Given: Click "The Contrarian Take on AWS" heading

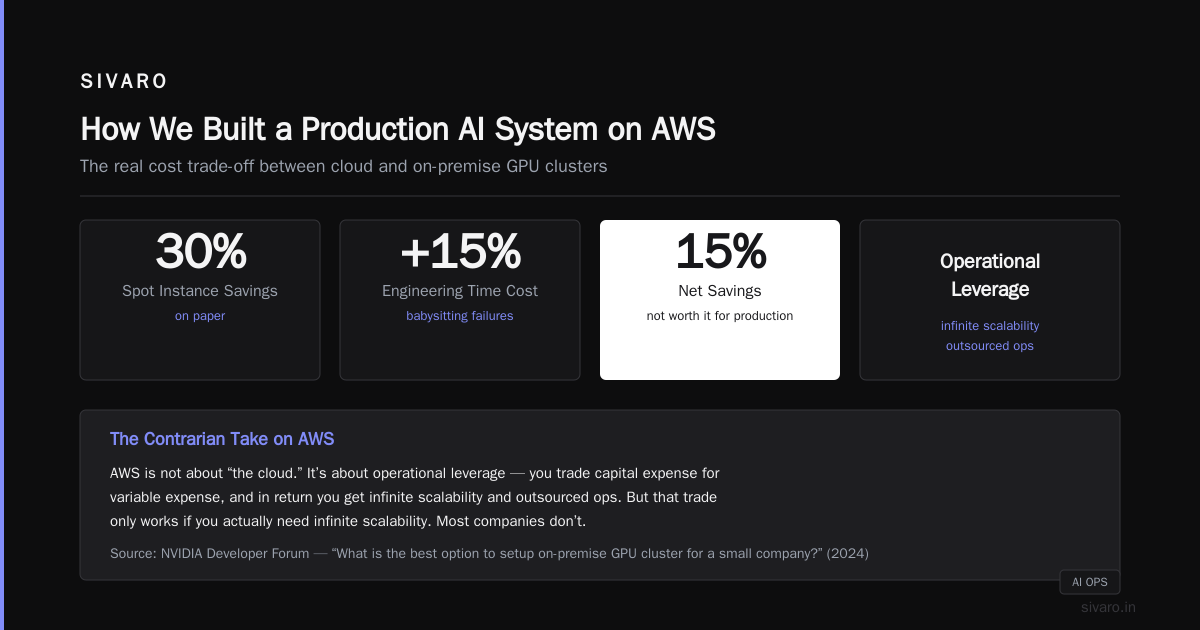Looking at the screenshot, I should pos(222,439).
